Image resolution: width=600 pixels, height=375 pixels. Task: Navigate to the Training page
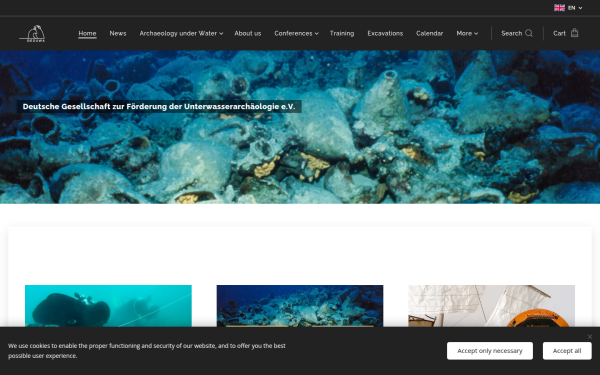click(342, 33)
